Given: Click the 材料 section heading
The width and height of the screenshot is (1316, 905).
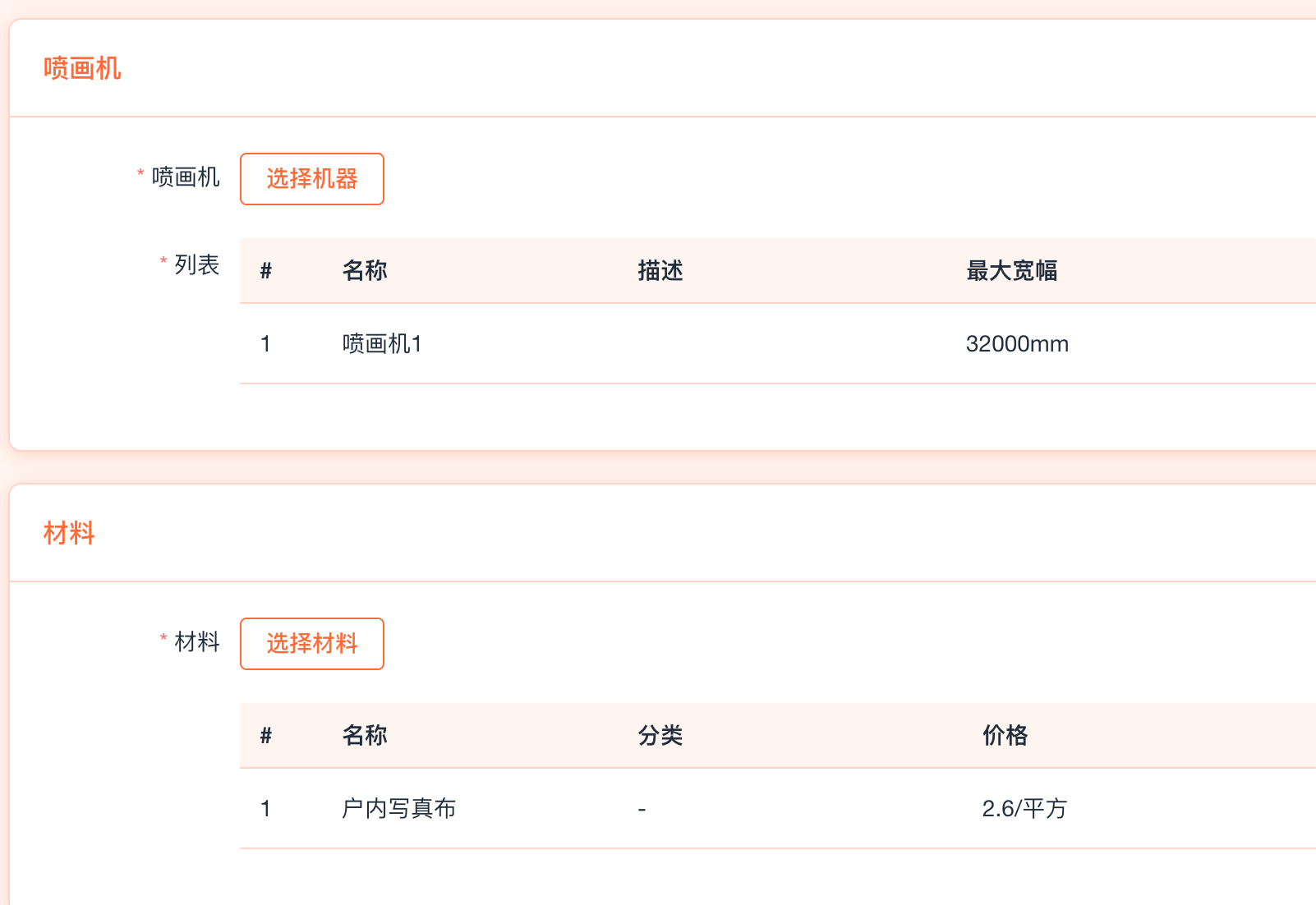Looking at the screenshot, I should tap(69, 533).
